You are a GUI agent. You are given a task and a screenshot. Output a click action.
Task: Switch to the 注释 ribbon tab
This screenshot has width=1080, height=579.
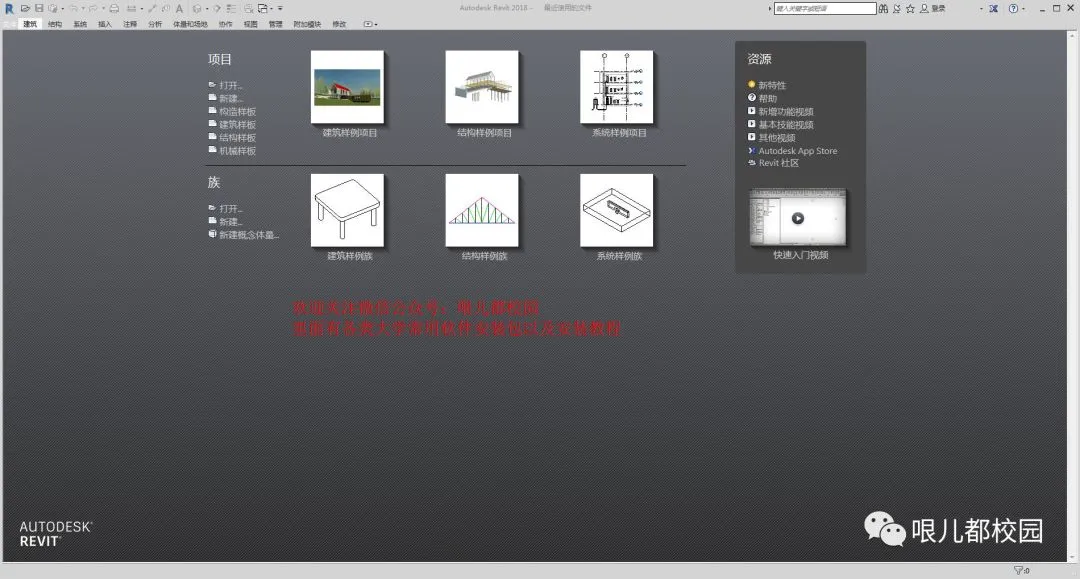[x=130, y=24]
